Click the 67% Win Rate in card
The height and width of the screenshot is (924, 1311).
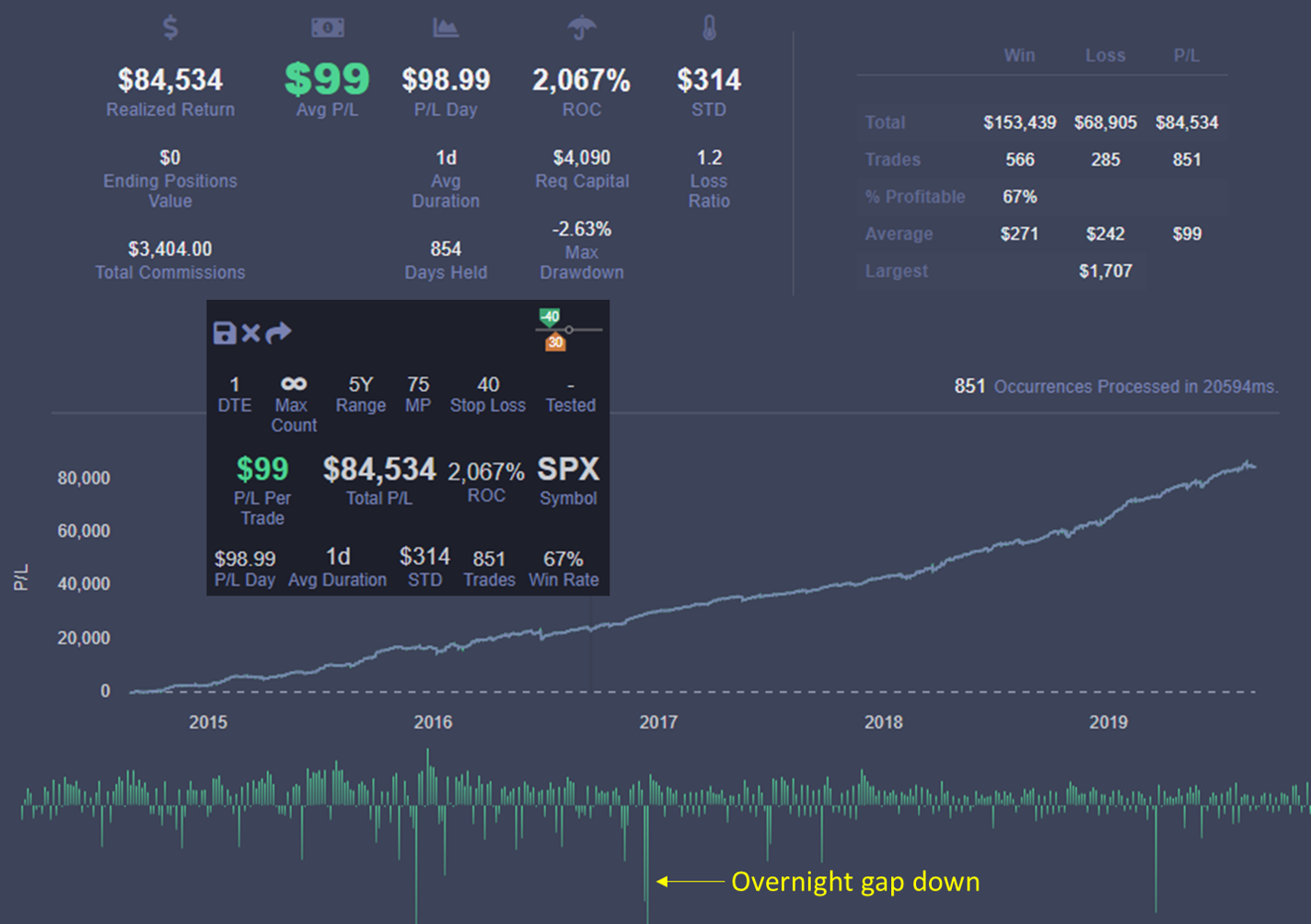point(563,559)
